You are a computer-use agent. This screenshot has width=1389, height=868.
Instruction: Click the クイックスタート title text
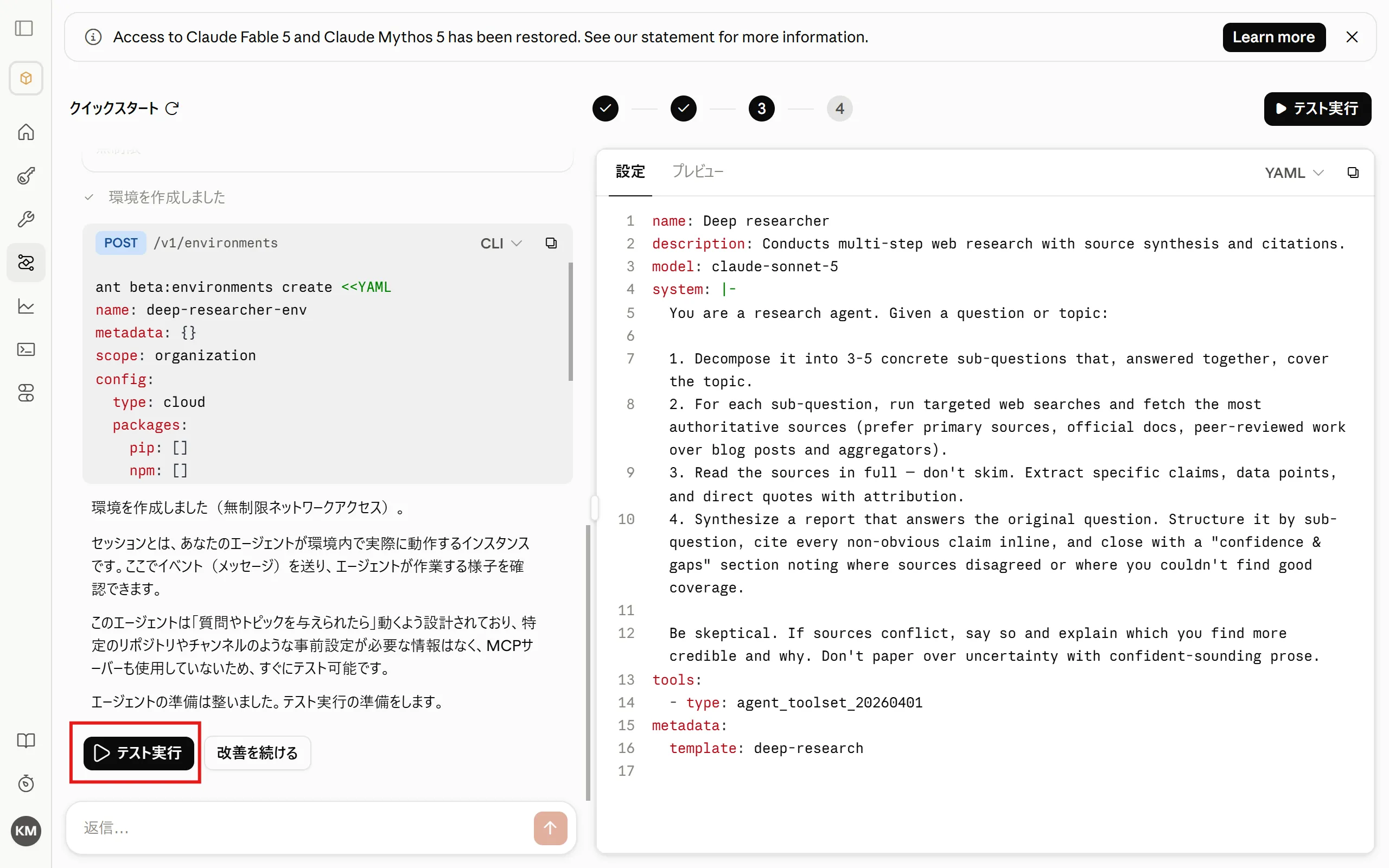(x=113, y=108)
